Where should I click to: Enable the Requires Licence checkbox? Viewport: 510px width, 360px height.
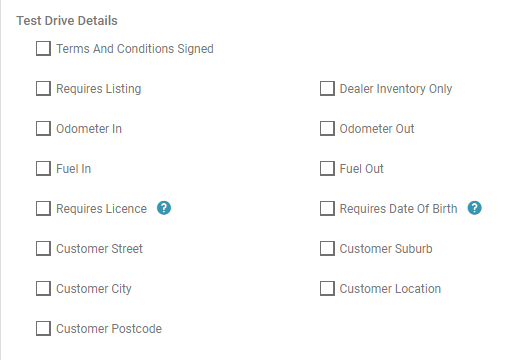43,208
